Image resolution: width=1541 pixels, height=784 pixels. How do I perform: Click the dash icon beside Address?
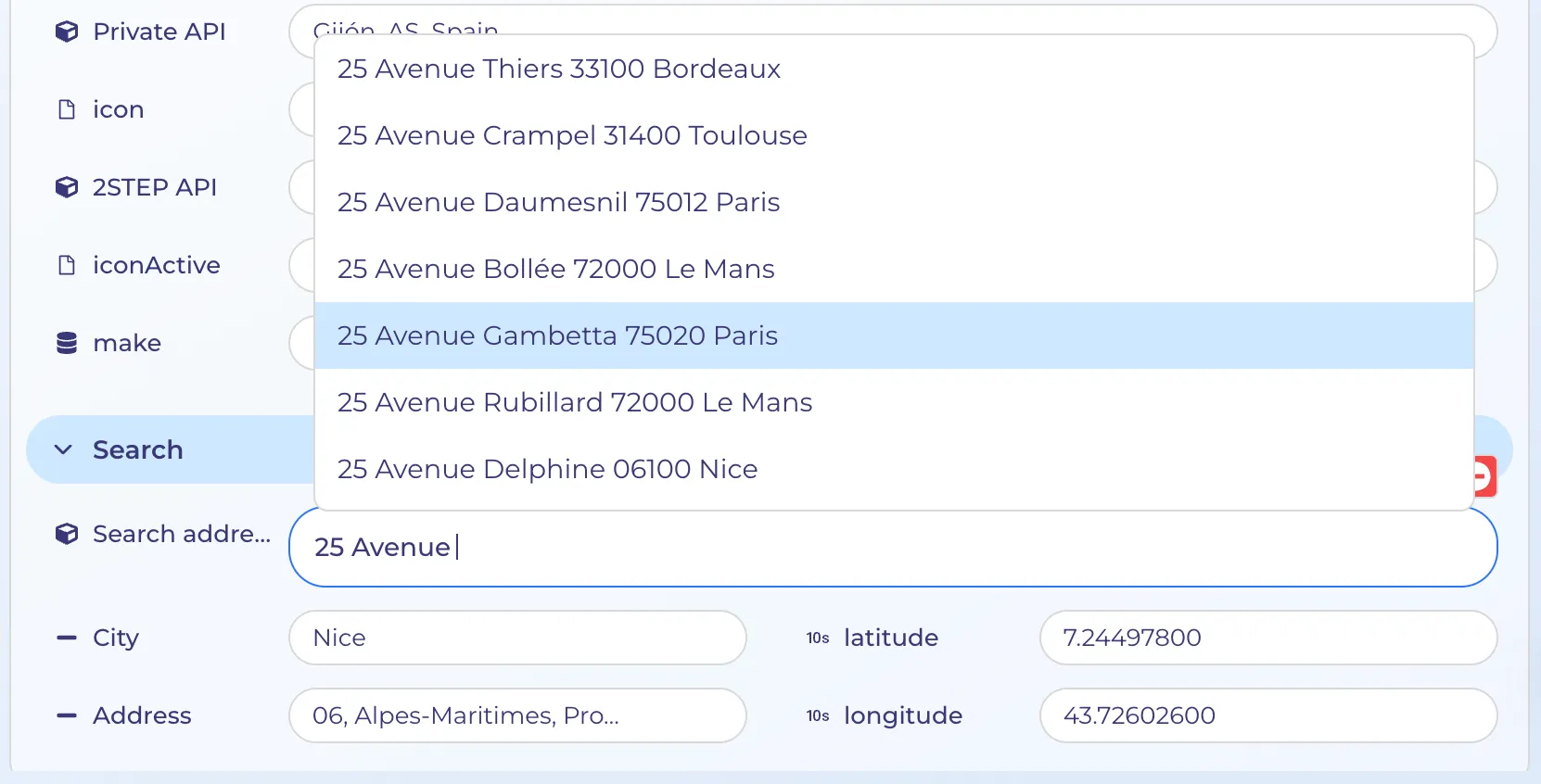67,715
